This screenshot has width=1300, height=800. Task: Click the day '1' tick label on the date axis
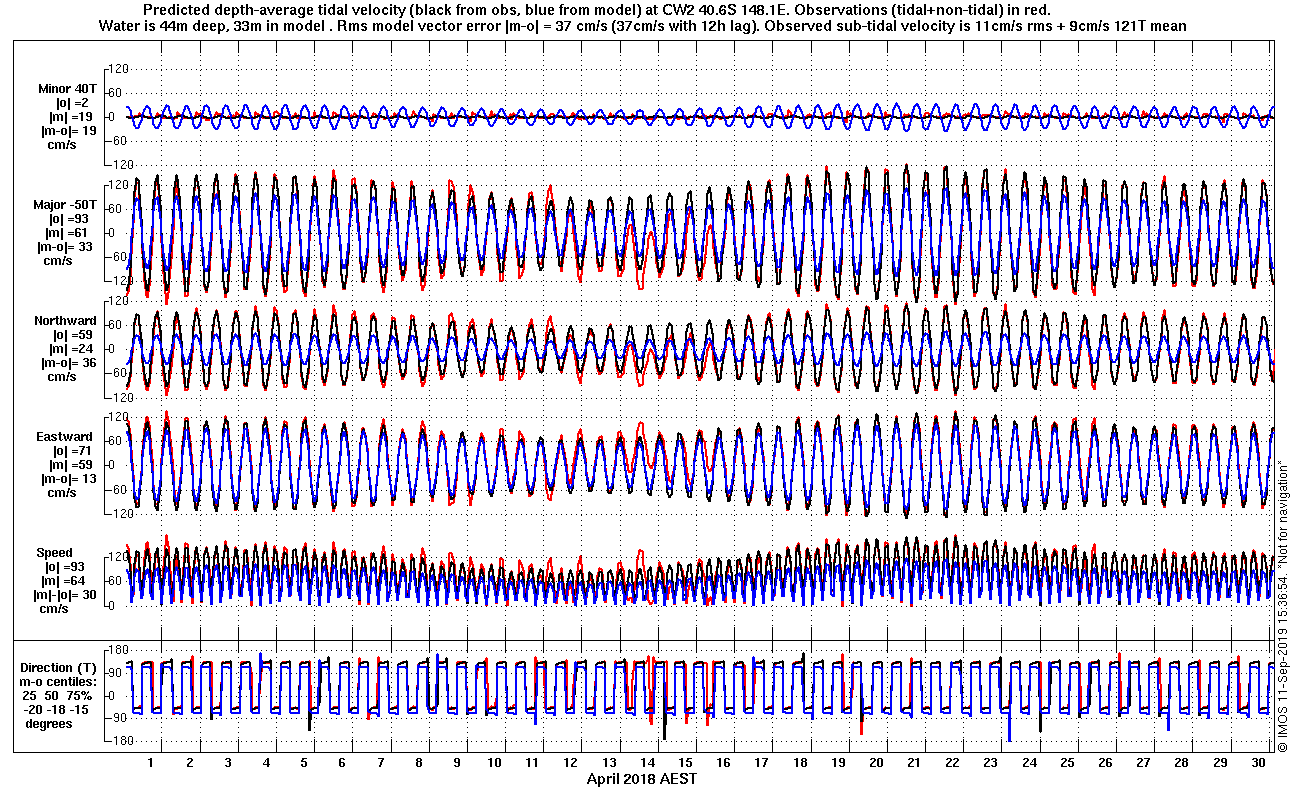(151, 763)
